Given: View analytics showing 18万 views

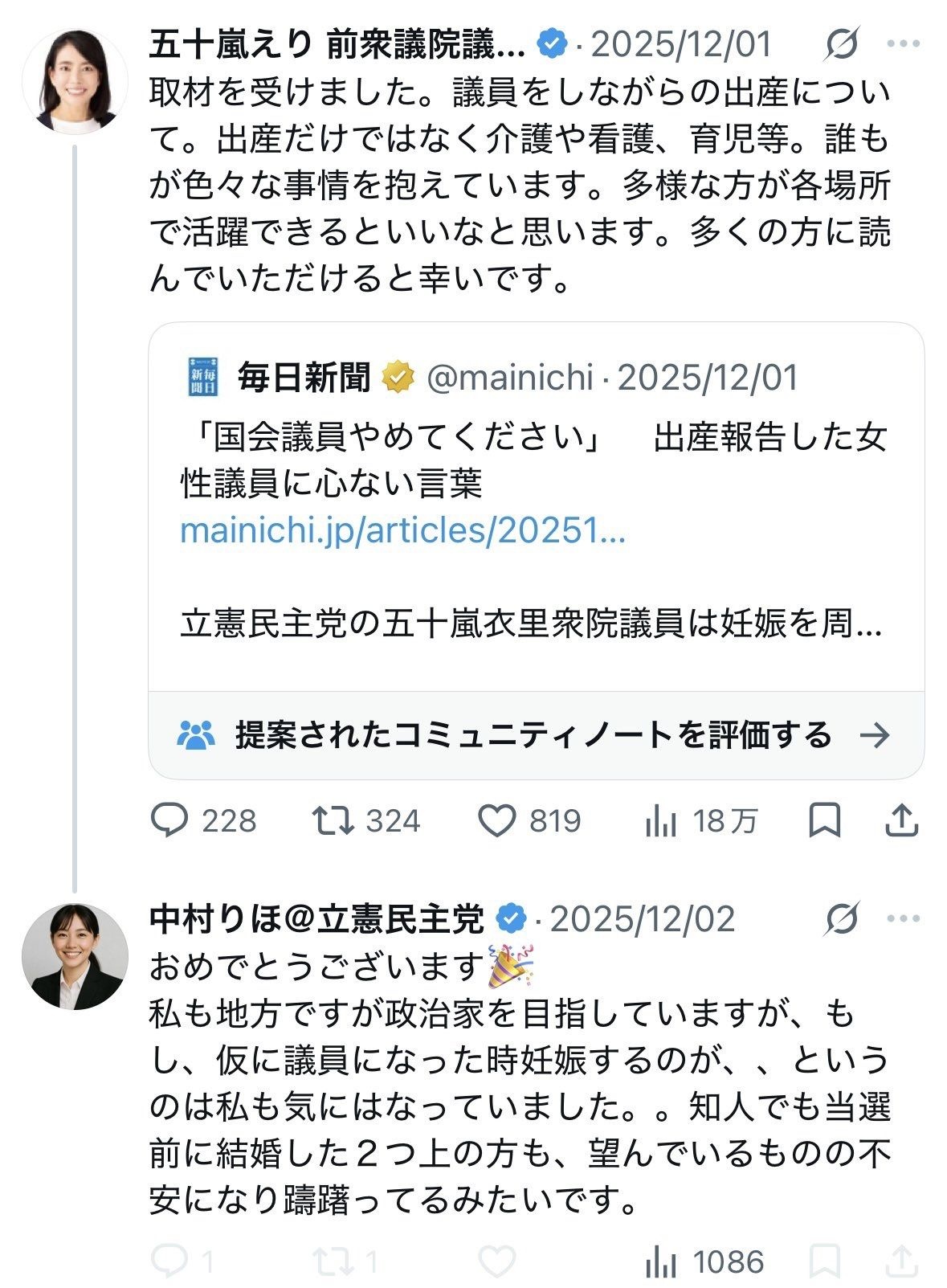Looking at the screenshot, I should 700,821.
